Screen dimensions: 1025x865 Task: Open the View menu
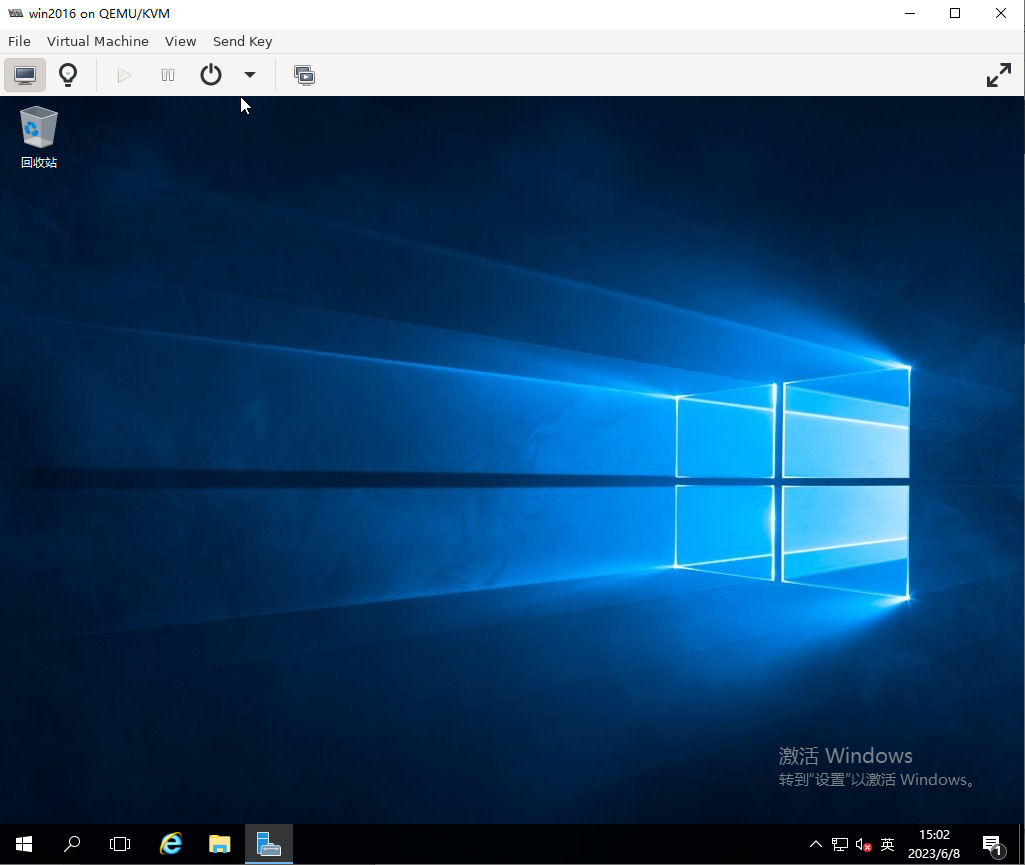pos(181,41)
